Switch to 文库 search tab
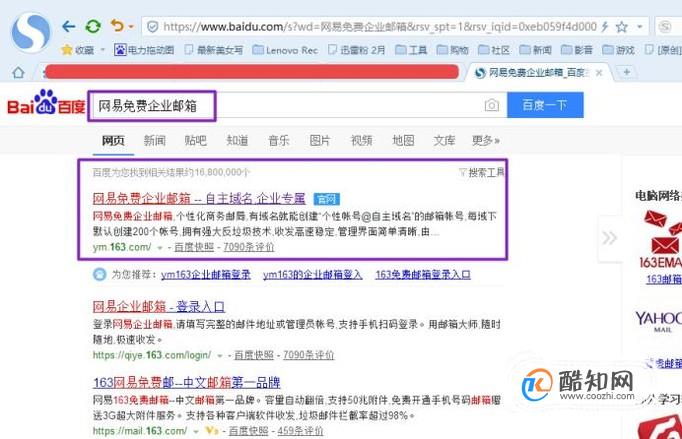This screenshot has width=682, height=439. 445,141
